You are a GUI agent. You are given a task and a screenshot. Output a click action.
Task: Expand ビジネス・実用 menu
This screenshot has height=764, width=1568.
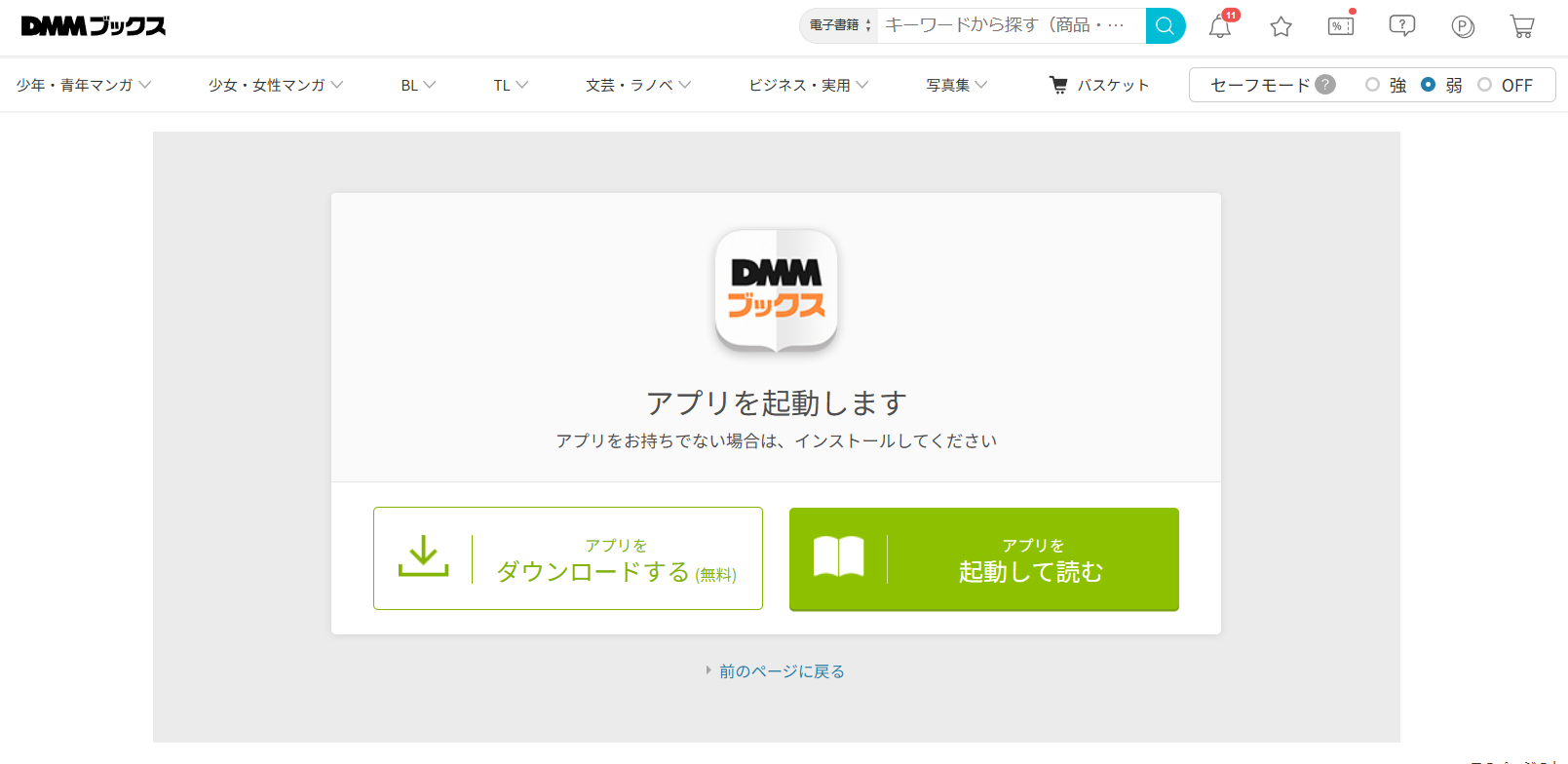[809, 85]
